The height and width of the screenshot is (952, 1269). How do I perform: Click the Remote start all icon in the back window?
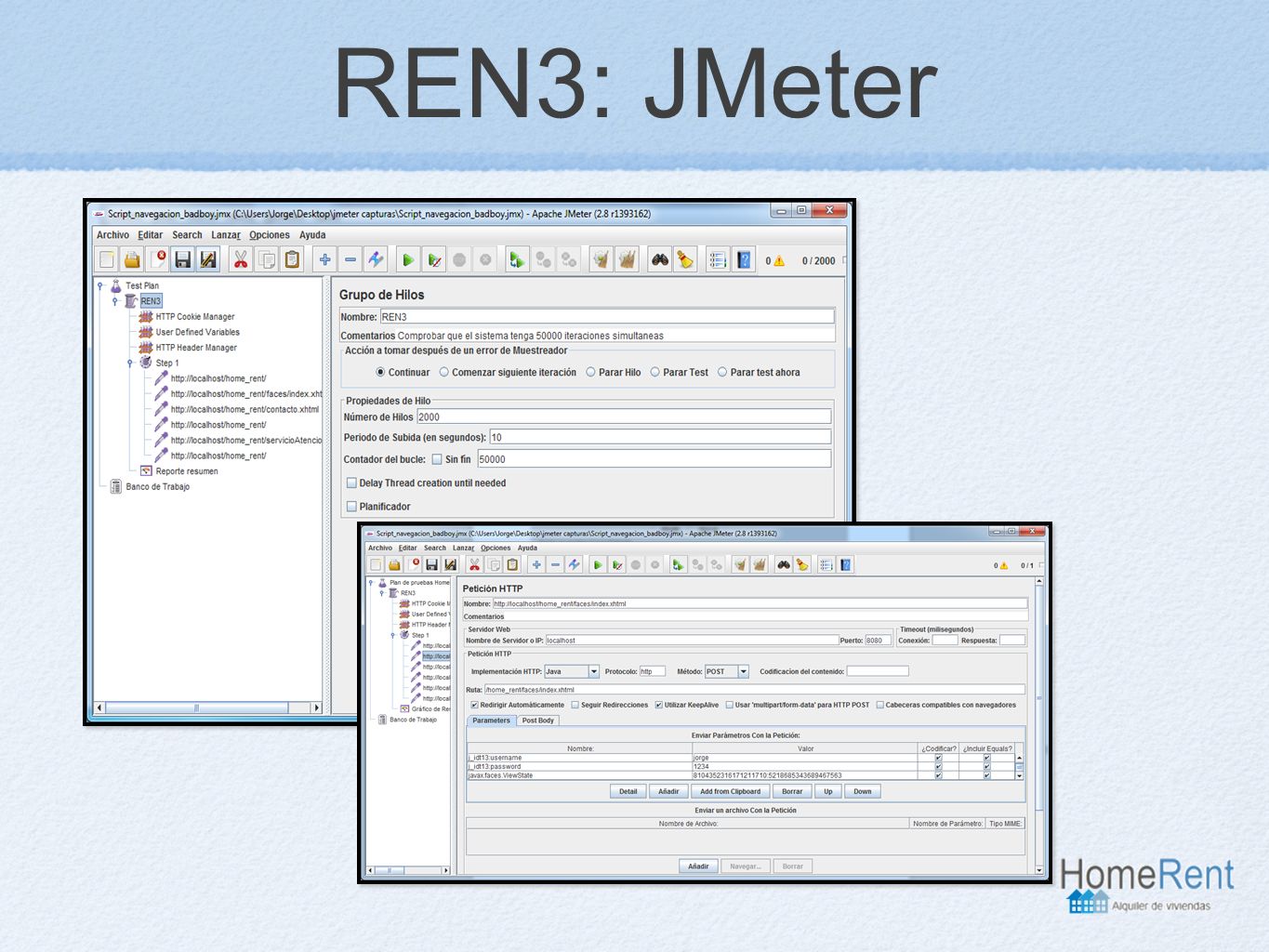[x=517, y=260]
